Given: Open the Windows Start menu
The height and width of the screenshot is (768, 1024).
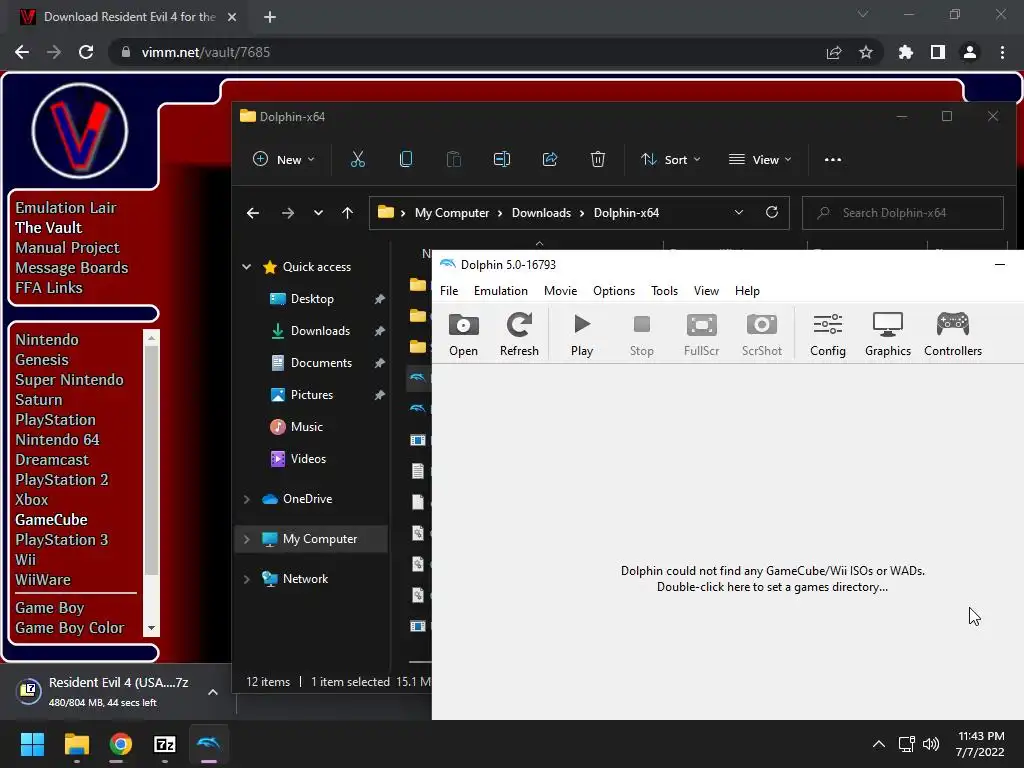Looking at the screenshot, I should click(x=32, y=744).
